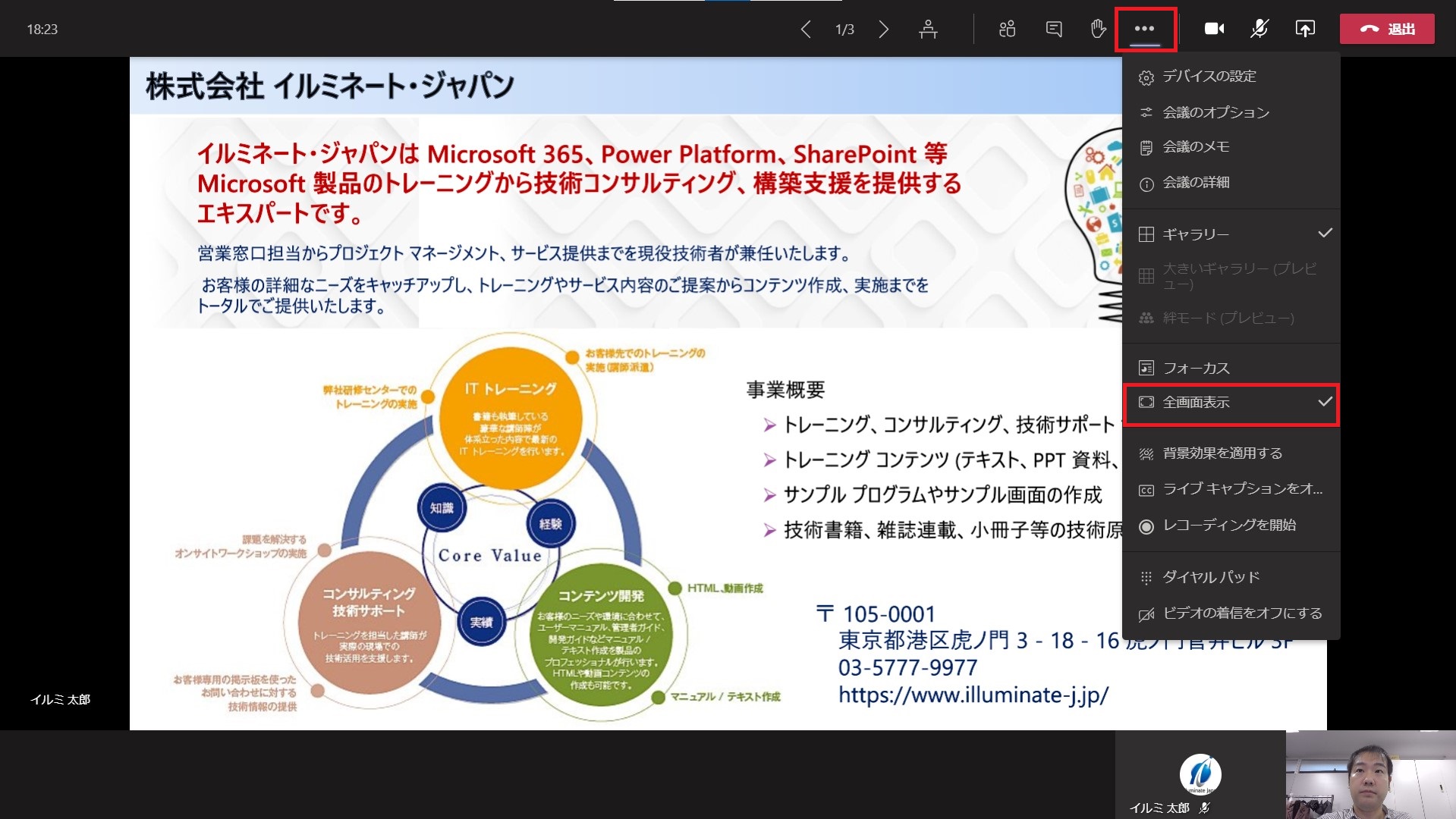Click the slide title 株式会社 イルミネート・ジャパン
Image resolution: width=1456 pixels, height=819 pixels.
330,86
